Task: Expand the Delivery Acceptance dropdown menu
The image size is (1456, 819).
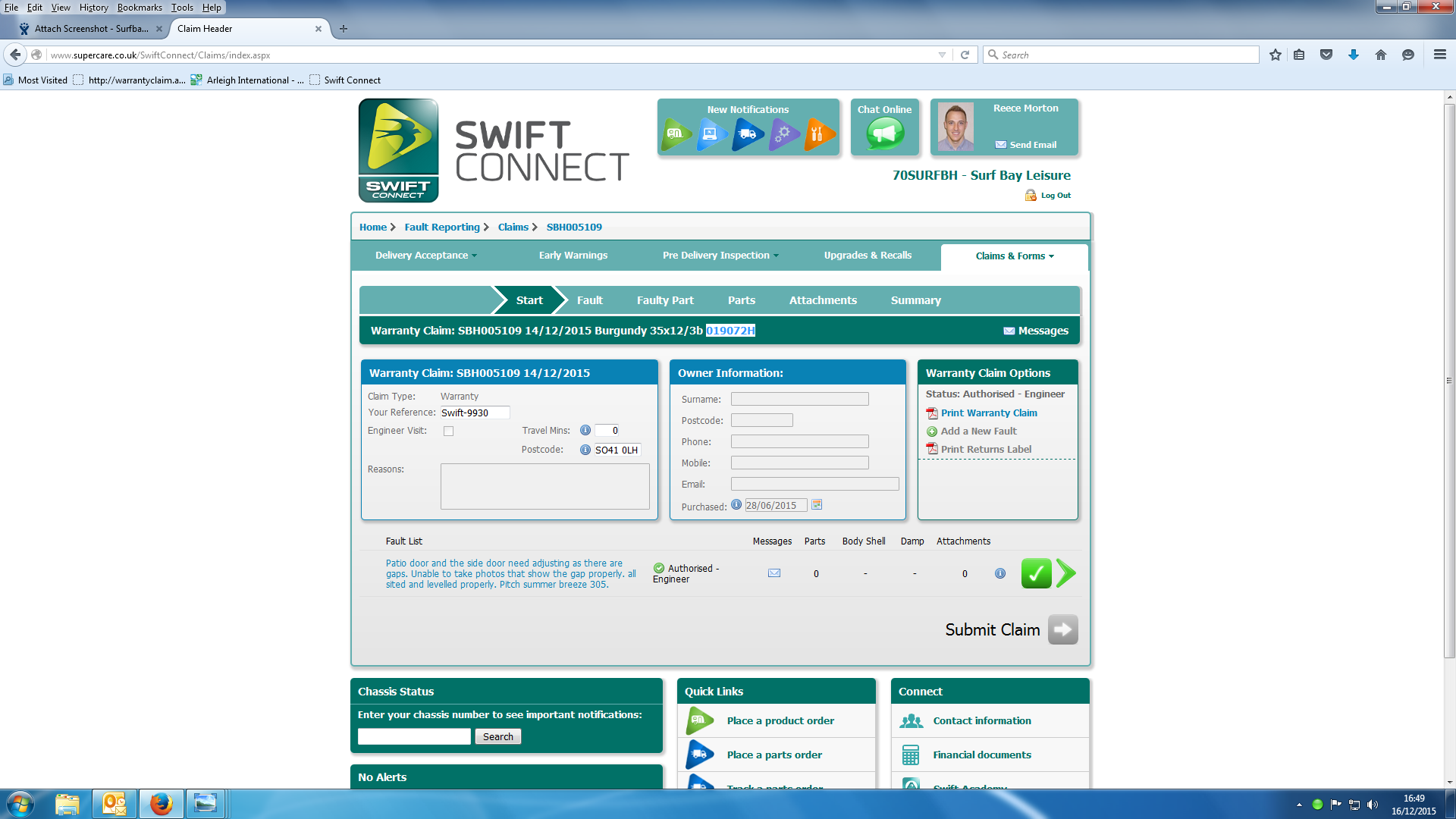Action: tap(425, 256)
